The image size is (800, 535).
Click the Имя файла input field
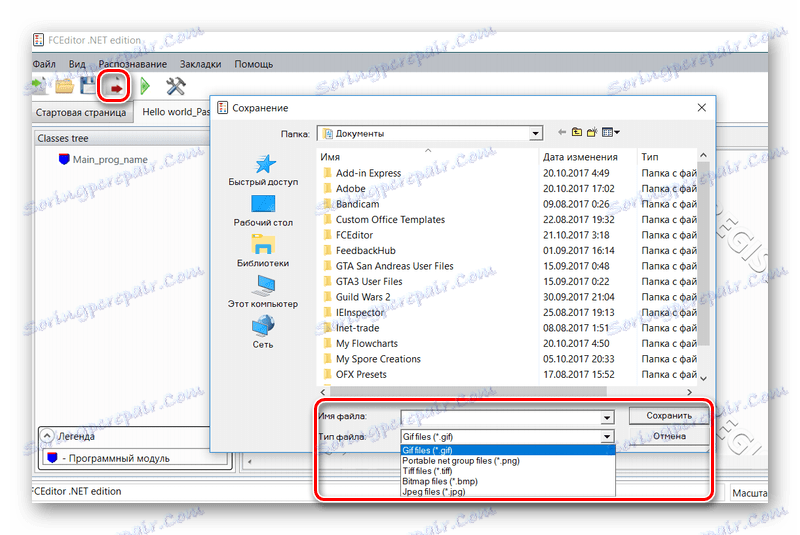point(501,418)
